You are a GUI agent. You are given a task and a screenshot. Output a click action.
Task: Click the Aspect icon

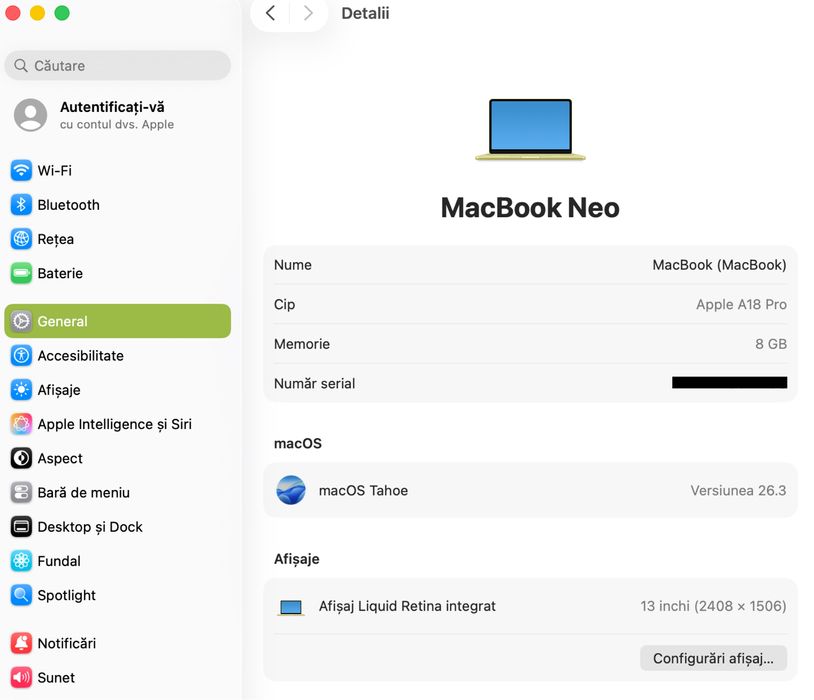21,458
